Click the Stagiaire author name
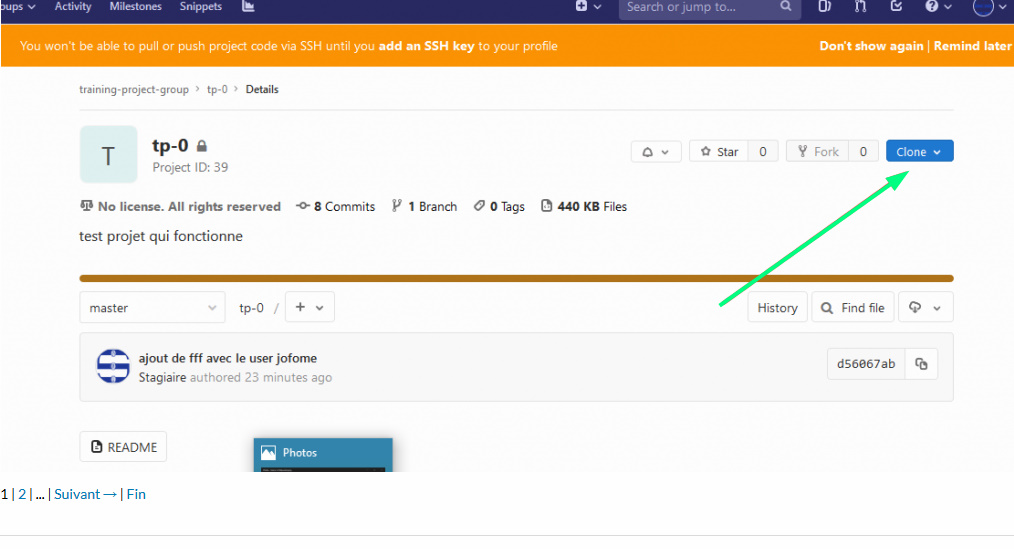Viewport: 1014px width, 549px height. tap(162, 377)
